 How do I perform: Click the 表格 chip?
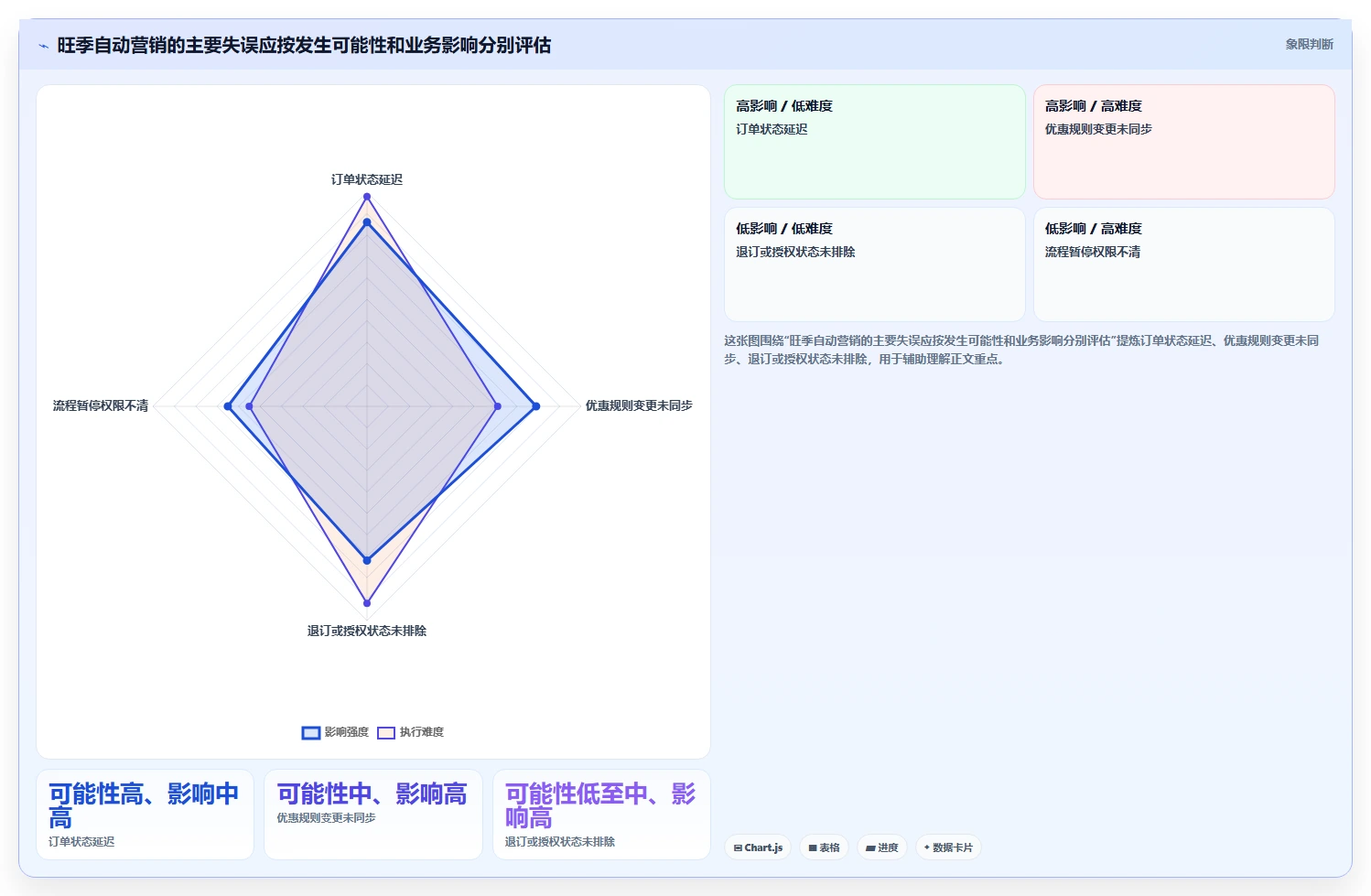824,847
